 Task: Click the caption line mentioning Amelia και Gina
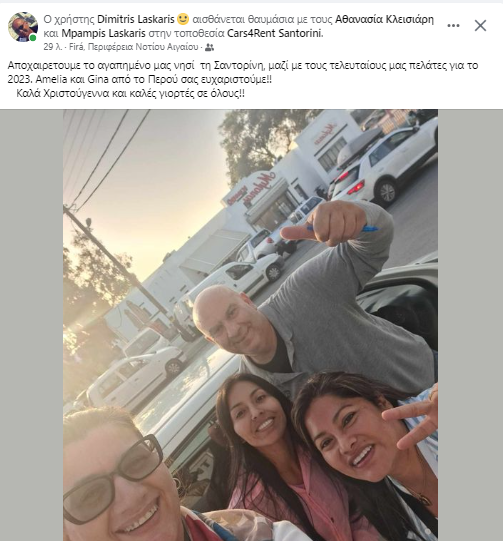click(x=140, y=79)
